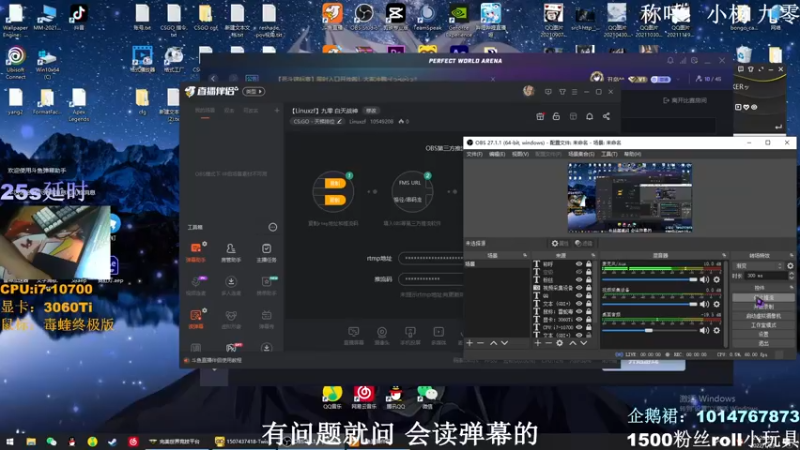Image resolution: width=800 pixels, height=450 pixels.
Task: Open 设置 button in OBS controls
Action: coord(763,334)
